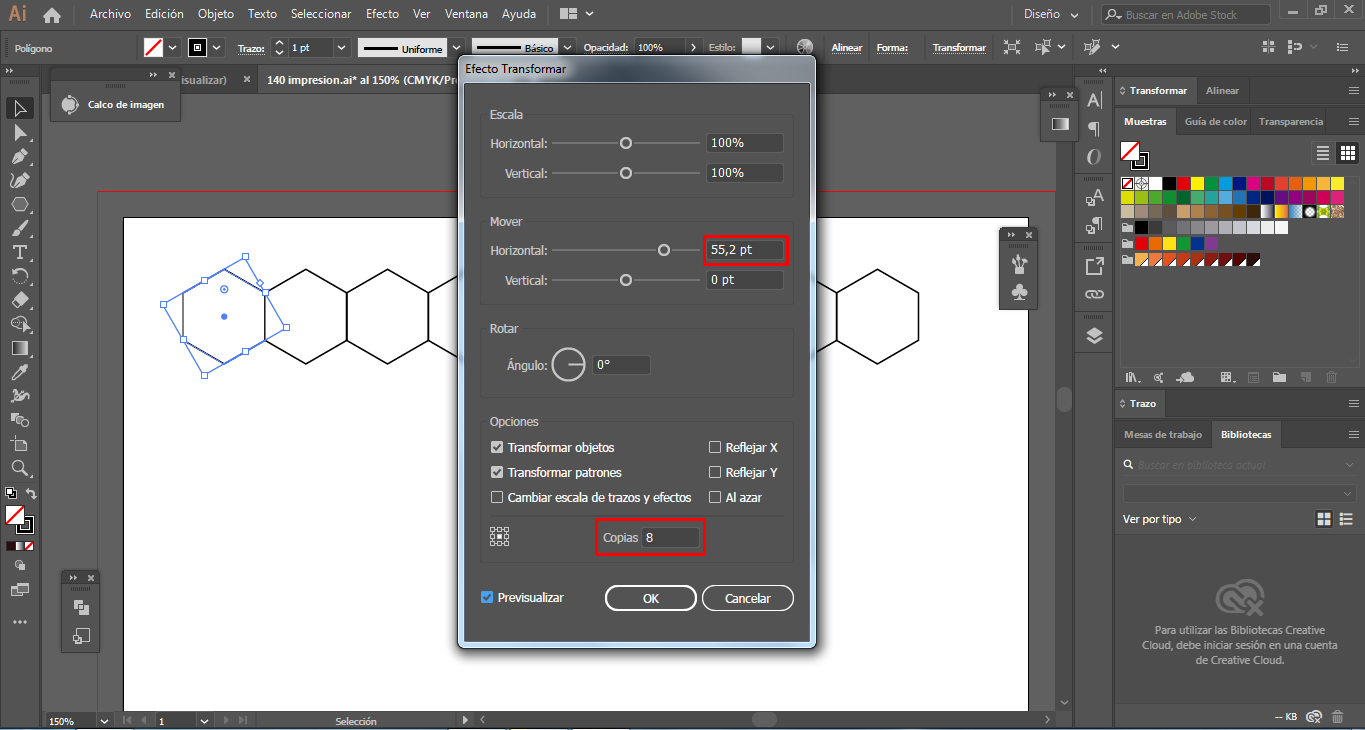Open the Archivo menu
Screen dimensions: 1365x730
click(x=110, y=14)
